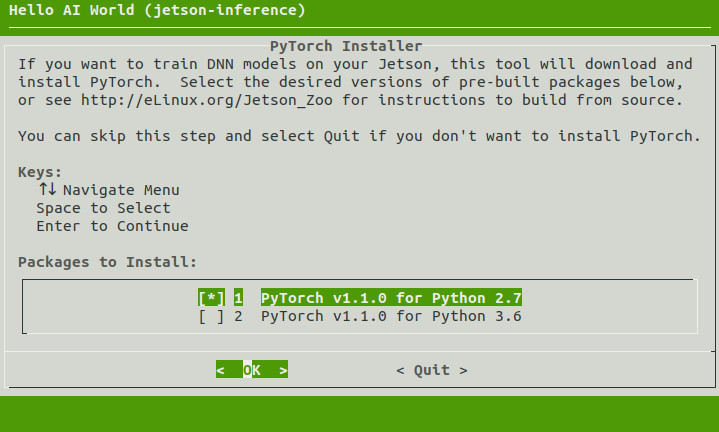Click the row 'PyTorch v1.1.0 for Python 2.7'

click(360, 298)
